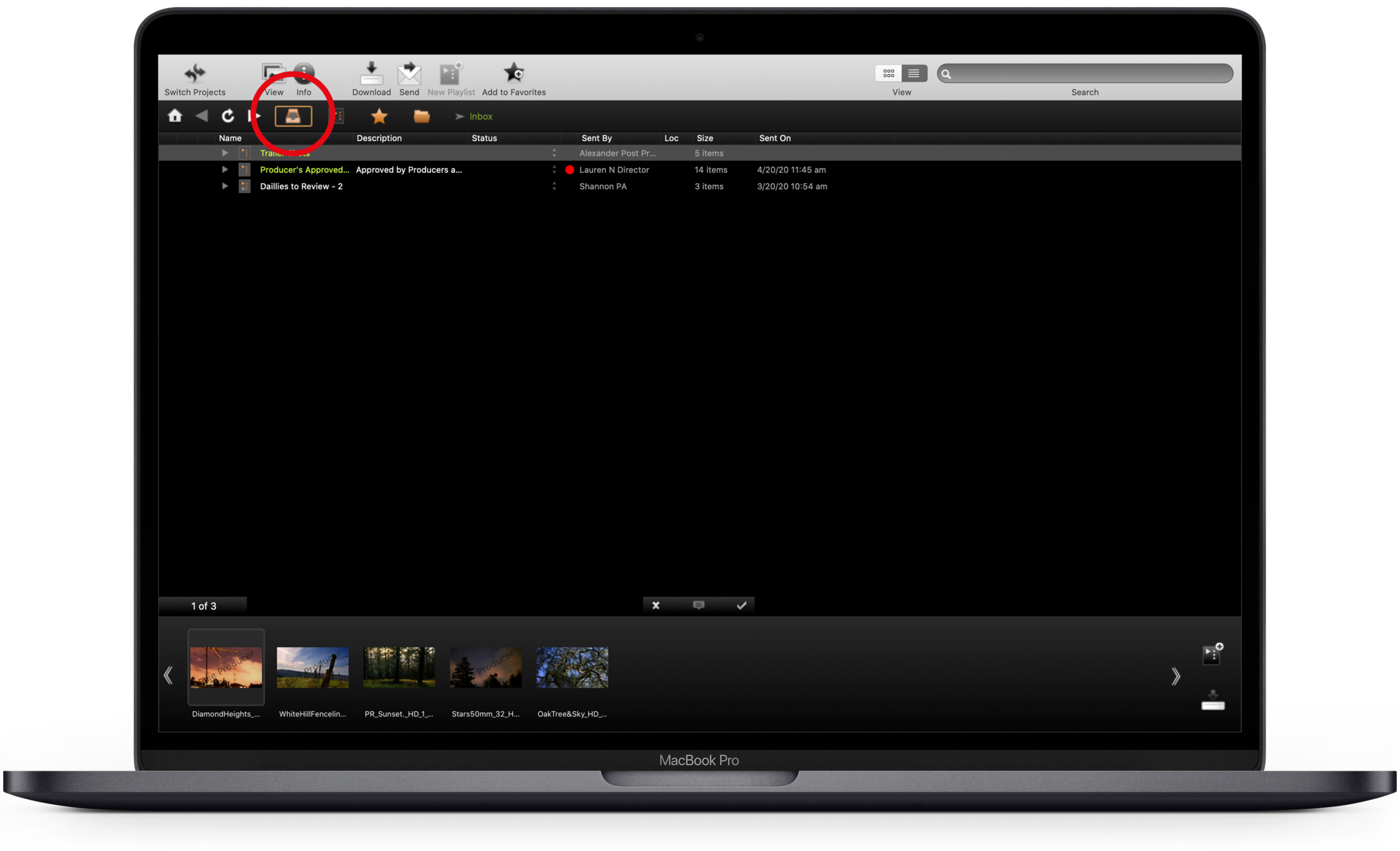Approve item with checkmark button
1400x851 pixels.
[741, 605]
